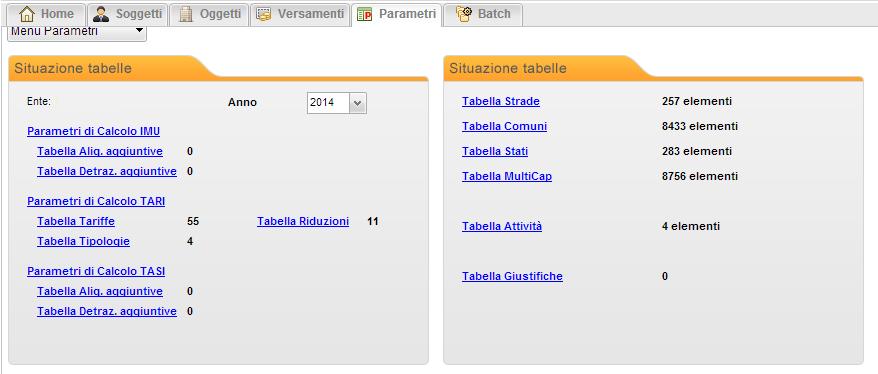Click the Parametri tab icon

[x=365, y=15]
